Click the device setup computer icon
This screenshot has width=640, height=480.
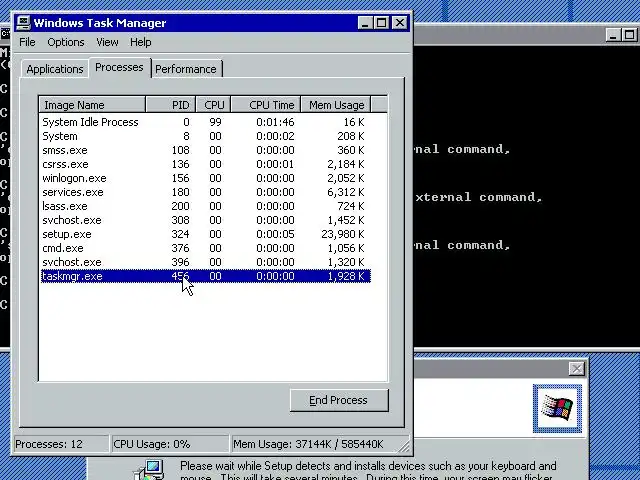click(x=150, y=469)
